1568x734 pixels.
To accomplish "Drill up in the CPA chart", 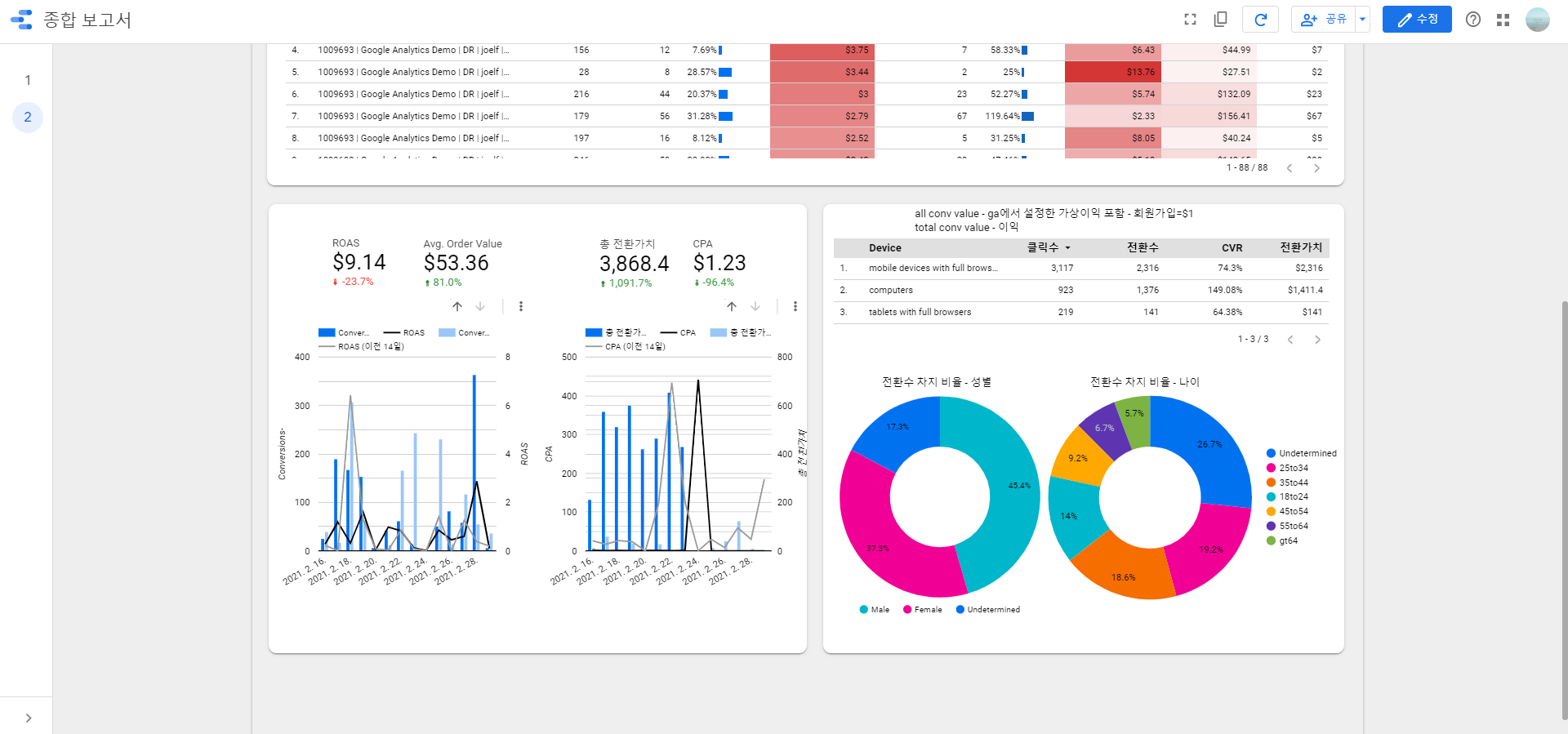I will pos(732,307).
